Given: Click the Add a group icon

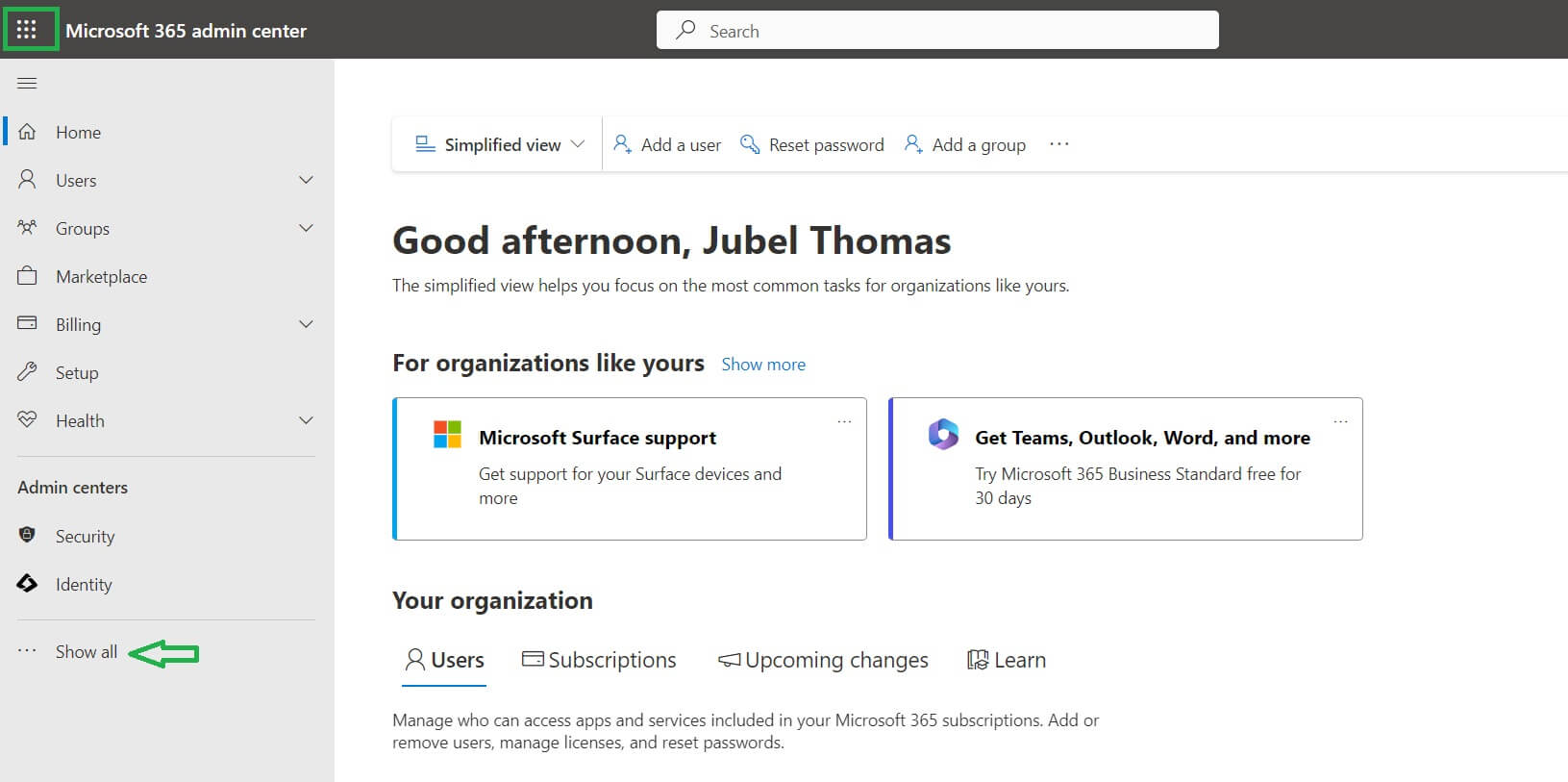Looking at the screenshot, I should [x=913, y=144].
